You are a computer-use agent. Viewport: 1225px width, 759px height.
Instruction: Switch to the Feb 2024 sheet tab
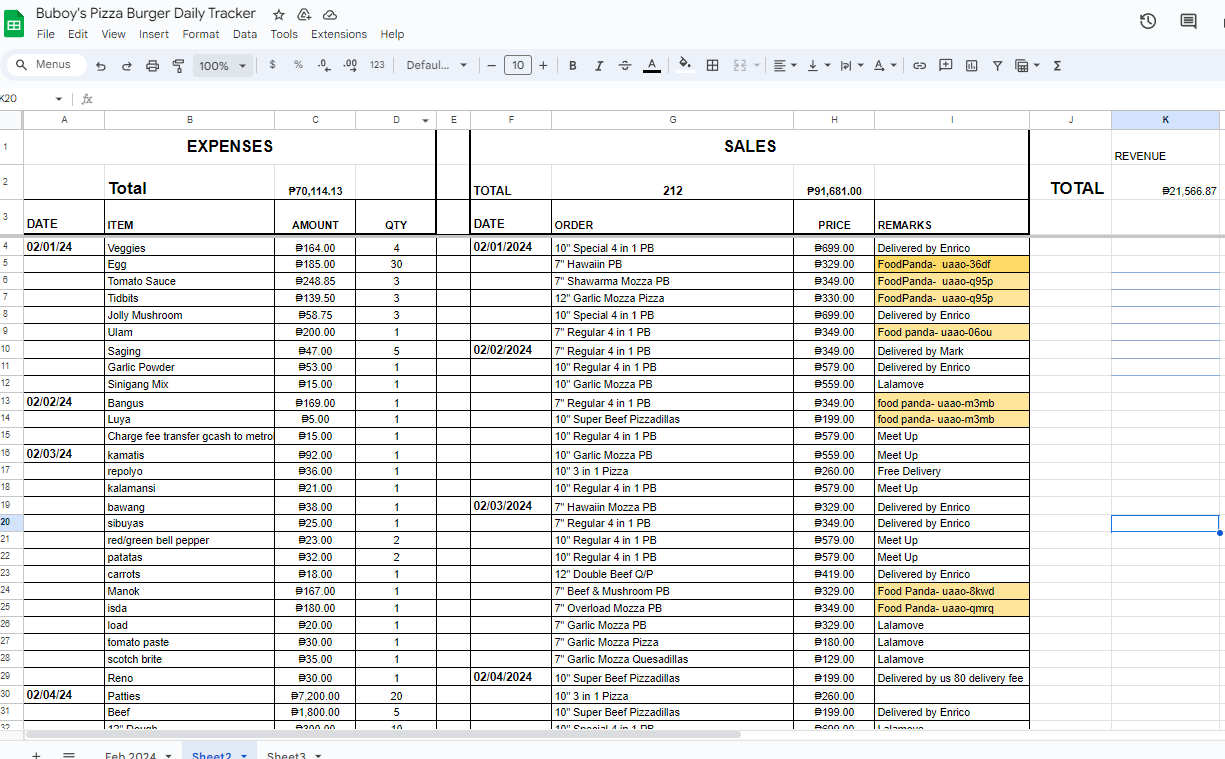131,755
